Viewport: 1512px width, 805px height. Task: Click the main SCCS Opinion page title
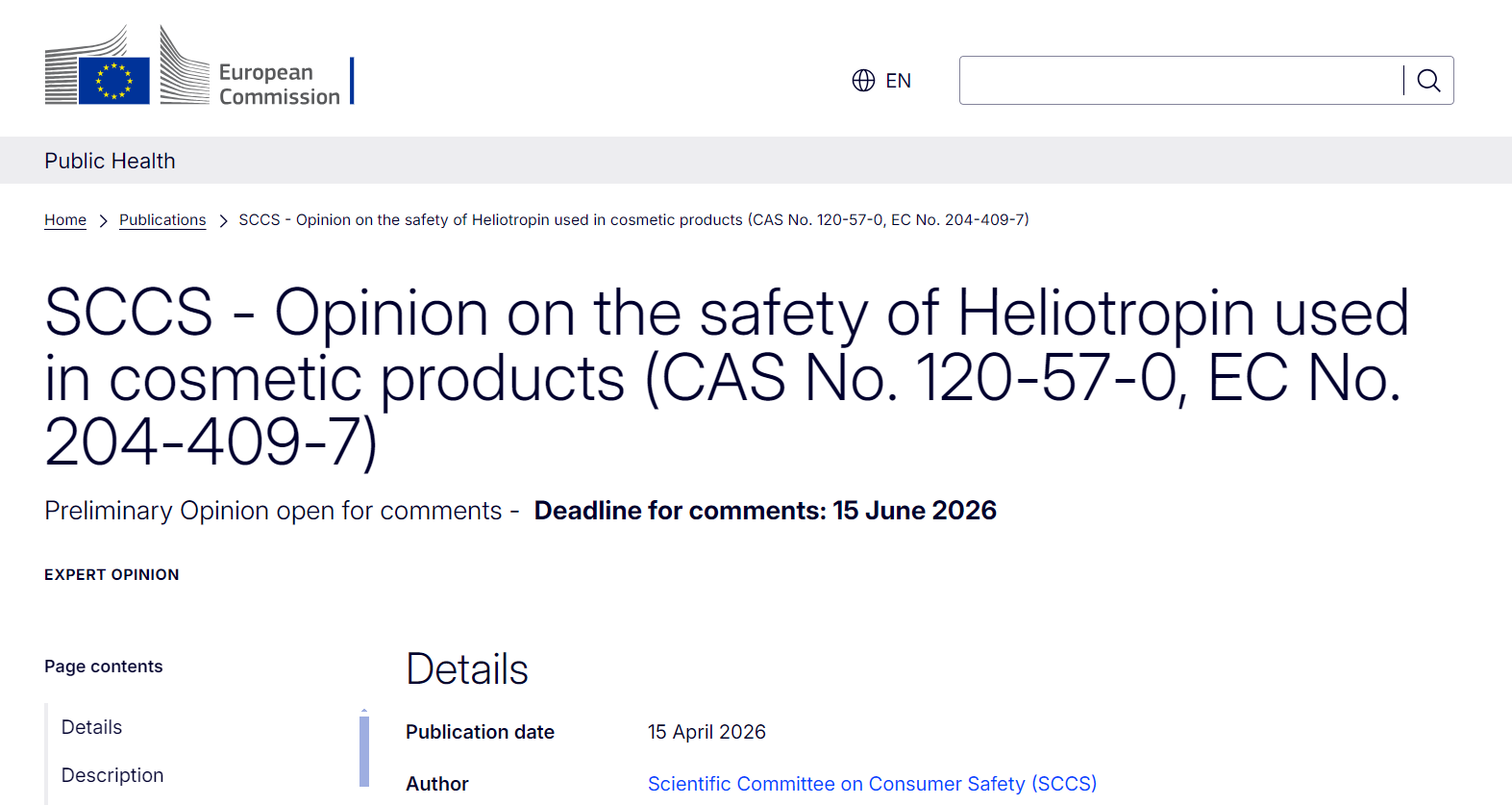tap(726, 377)
